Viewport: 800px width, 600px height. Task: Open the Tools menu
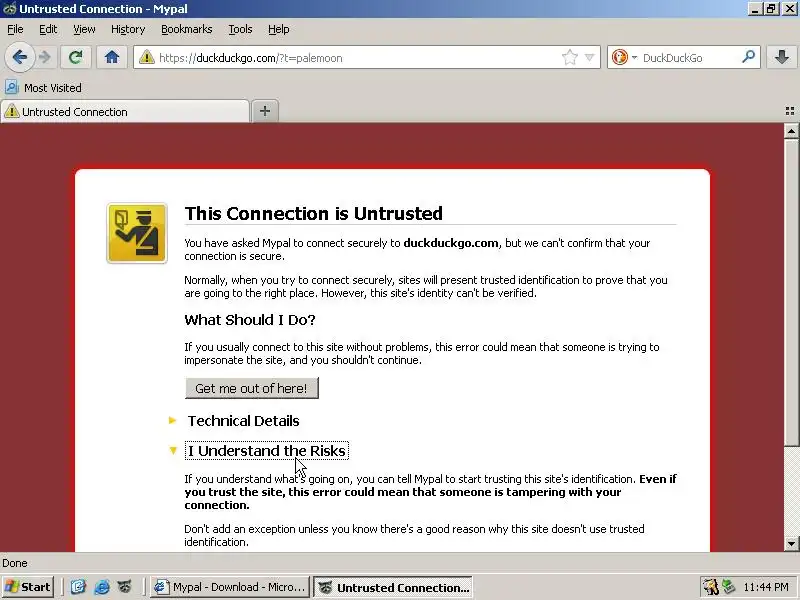click(x=240, y=30)
